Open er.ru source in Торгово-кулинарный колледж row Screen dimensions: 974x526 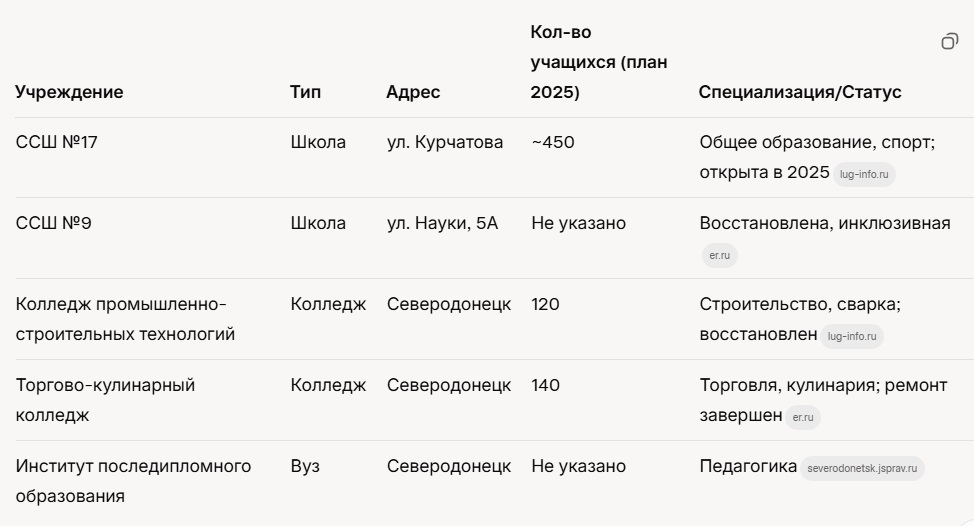tap(802, 418)
